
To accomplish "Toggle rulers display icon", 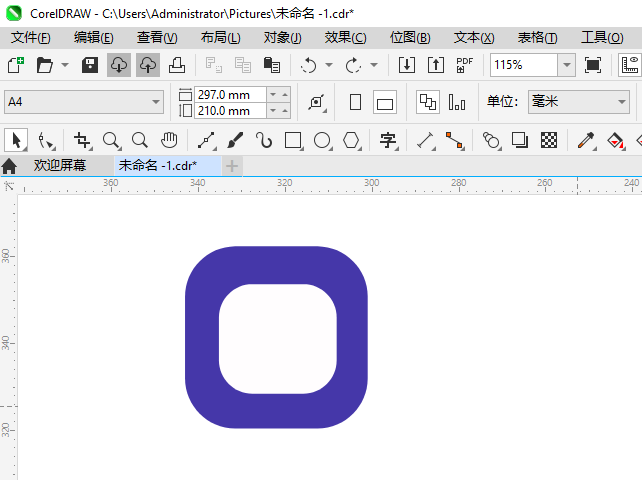I will (x=630, y=65).
